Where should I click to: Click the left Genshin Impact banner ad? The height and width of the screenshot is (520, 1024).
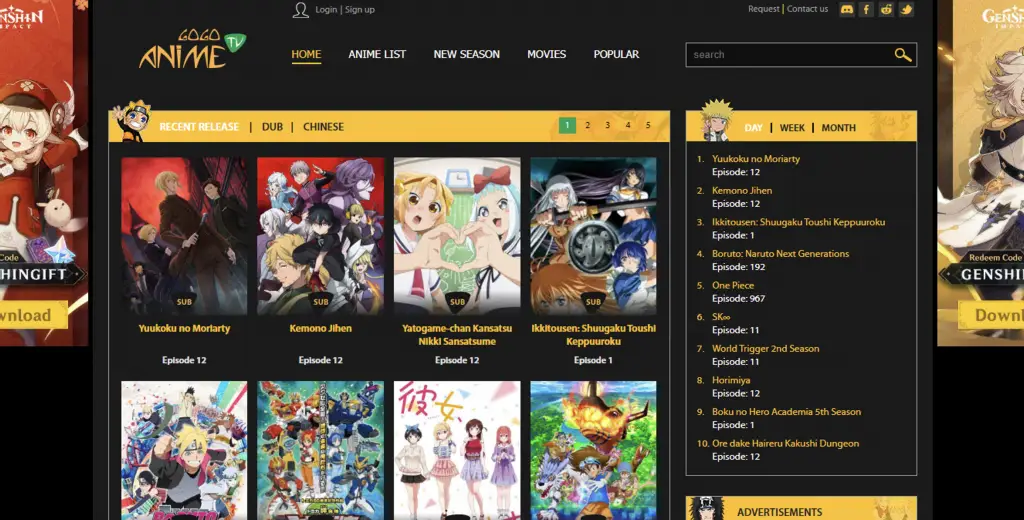tap(44, 172)
